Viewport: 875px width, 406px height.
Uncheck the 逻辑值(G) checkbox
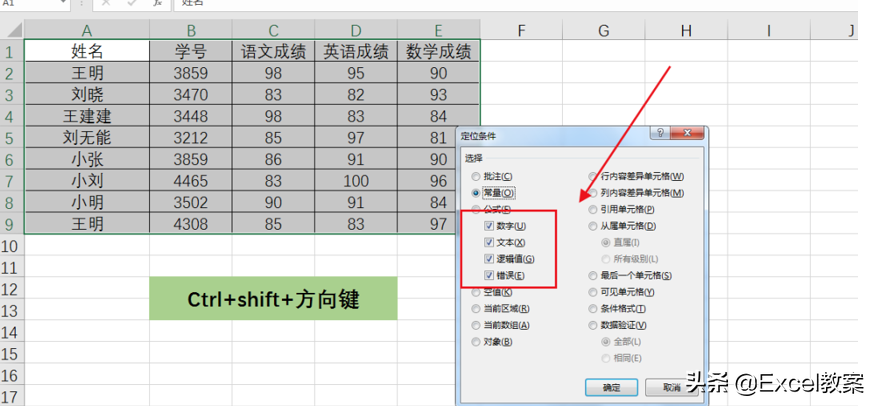489,259
